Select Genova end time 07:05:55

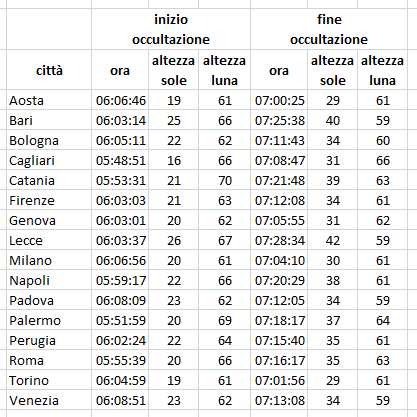coord(279,220)
